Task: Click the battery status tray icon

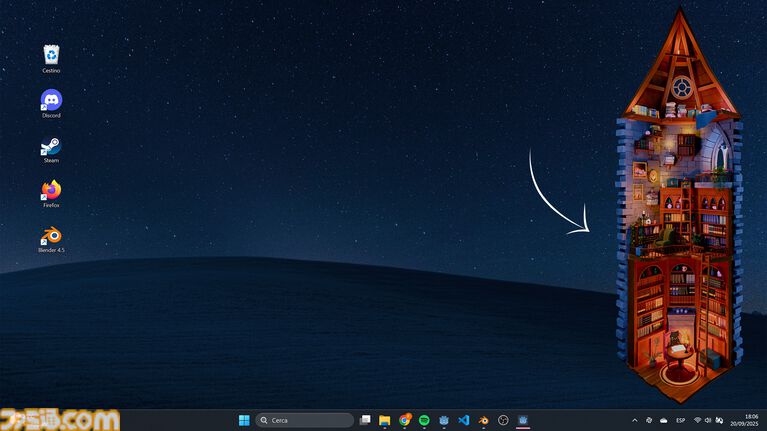Action: [x=719, y=420]
